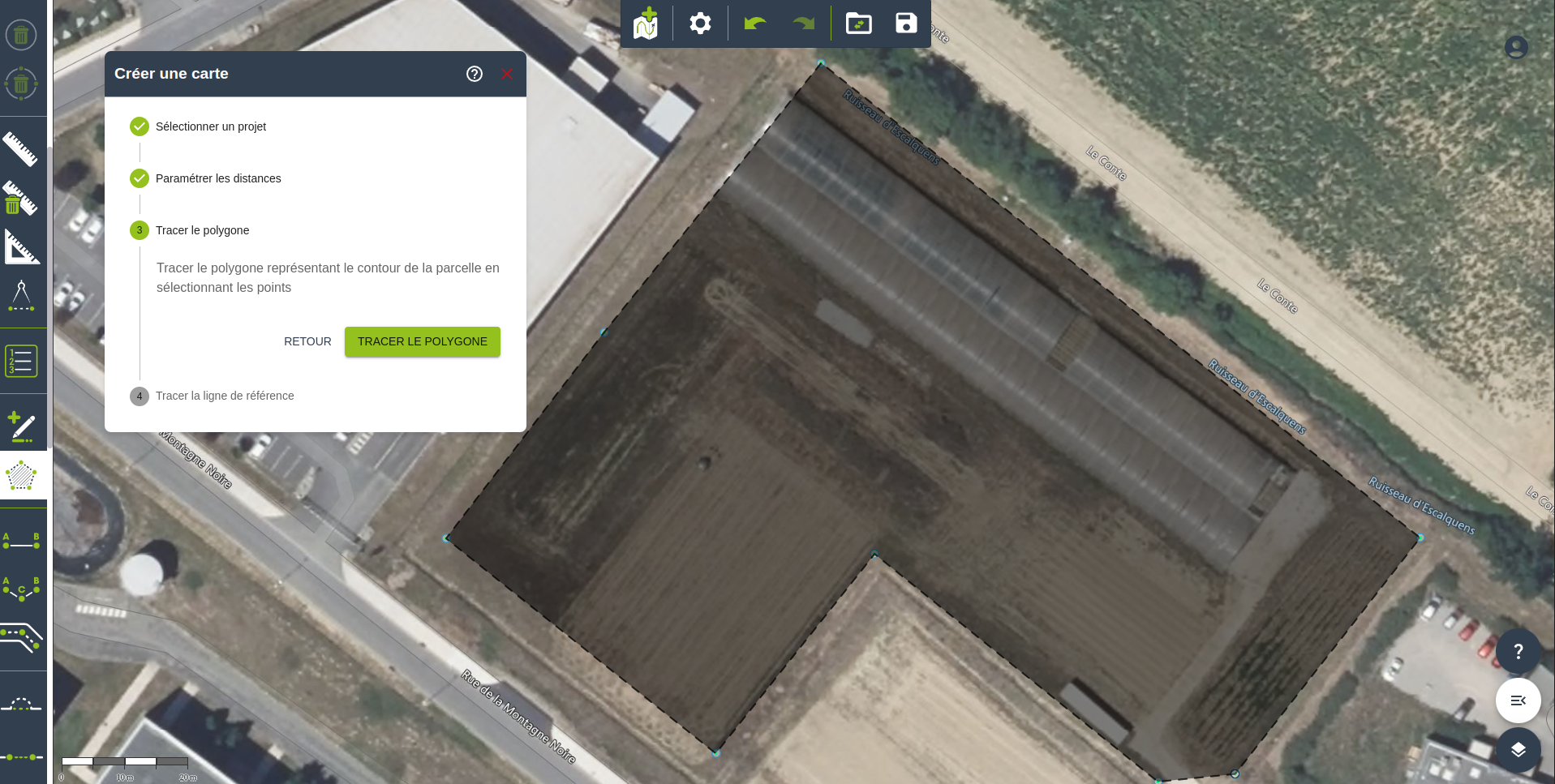Open the numbered list tool
Image resolution: width=1555 pixels, height=784 pixels.
21,361
